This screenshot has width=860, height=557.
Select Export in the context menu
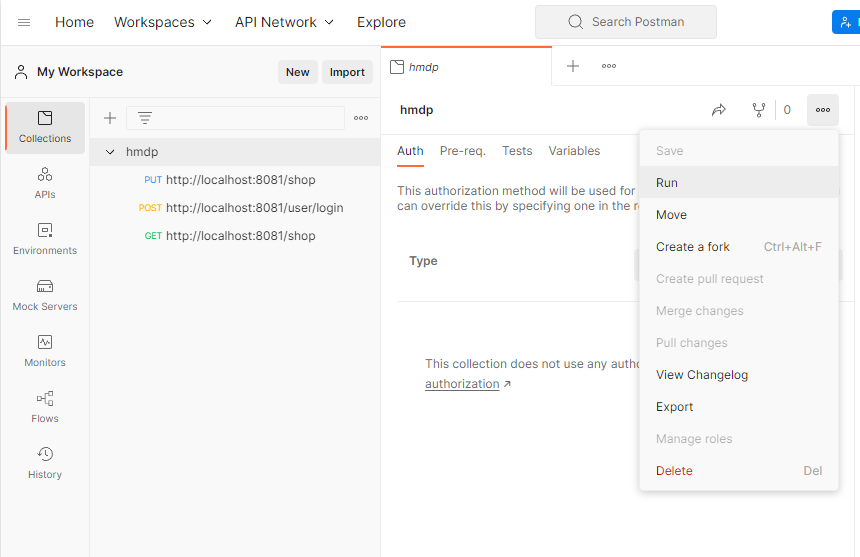pyautogui.click(x=675, y=407)
